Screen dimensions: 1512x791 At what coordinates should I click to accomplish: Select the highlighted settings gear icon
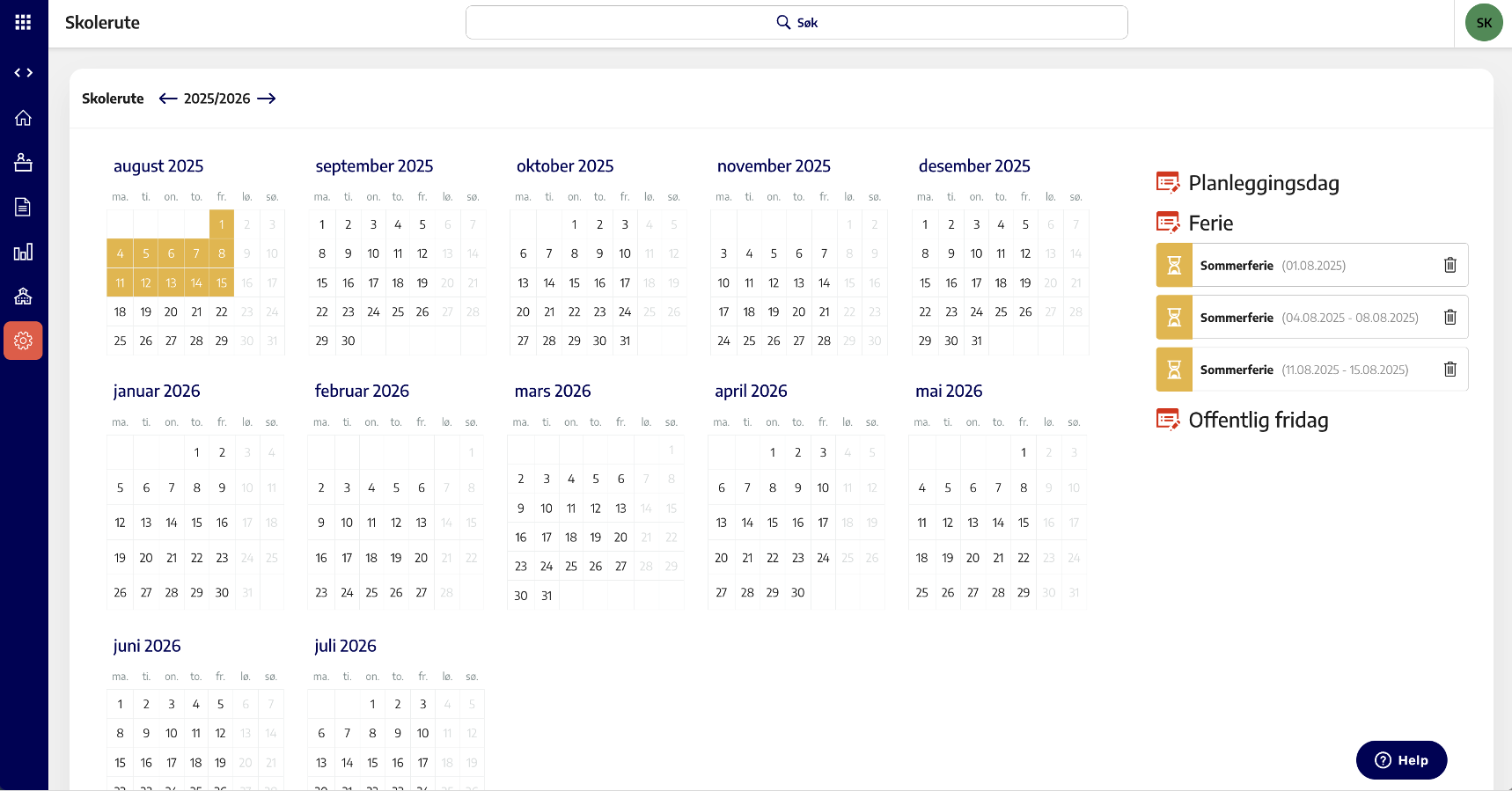(23, 341)
